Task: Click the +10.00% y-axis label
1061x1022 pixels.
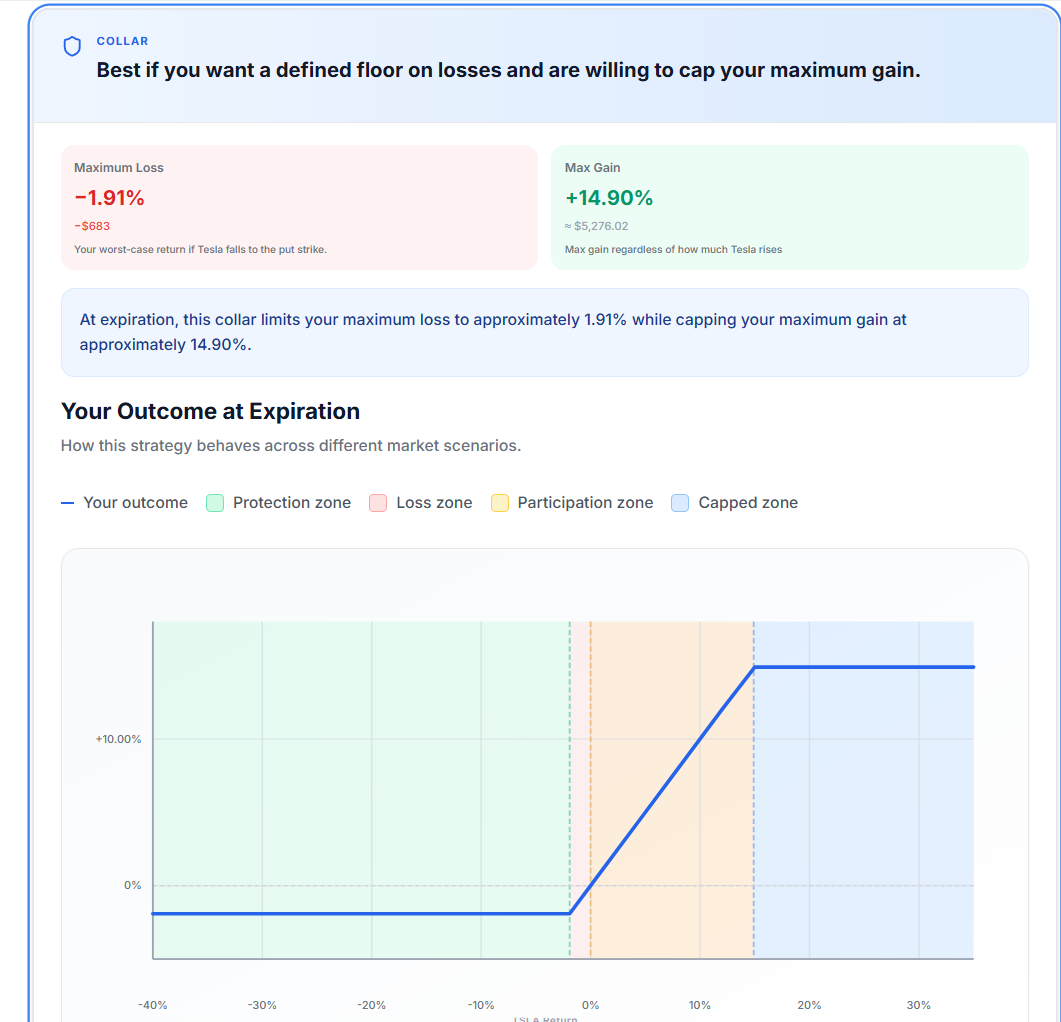Action: coord(118,739)
